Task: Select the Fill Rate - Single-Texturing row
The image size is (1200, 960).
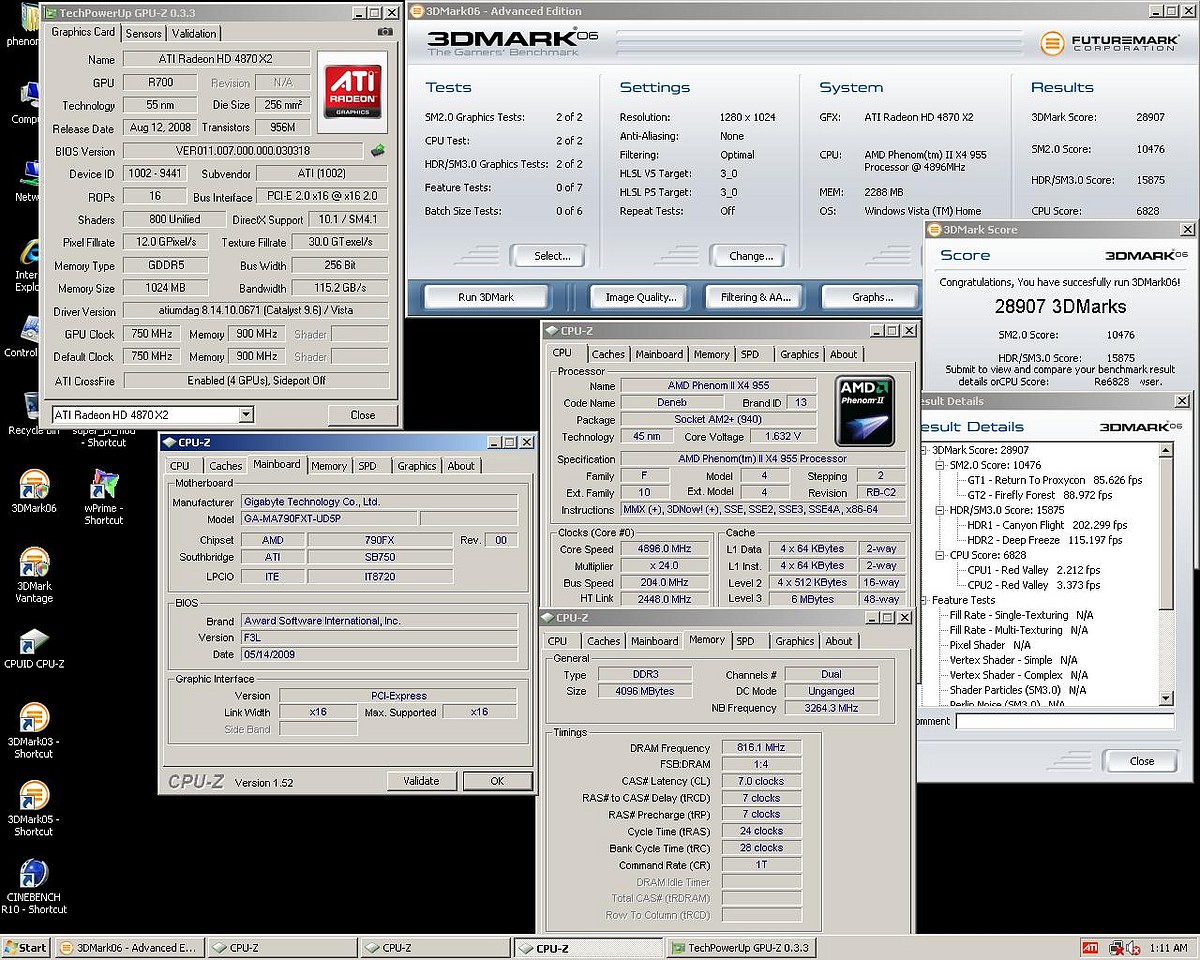Action: coord(1021,615)
